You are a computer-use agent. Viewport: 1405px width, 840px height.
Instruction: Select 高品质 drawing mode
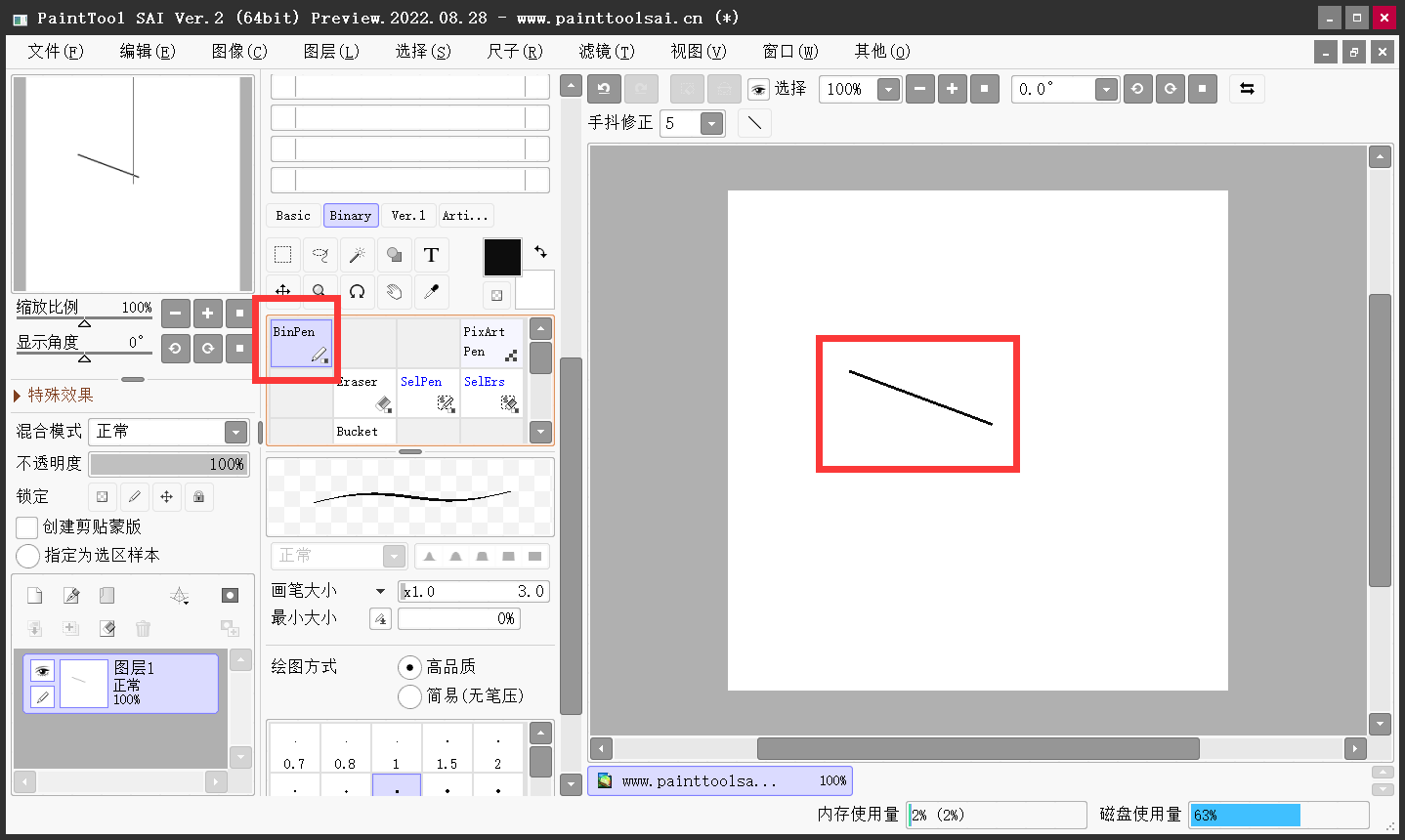(x=410, y=667)
